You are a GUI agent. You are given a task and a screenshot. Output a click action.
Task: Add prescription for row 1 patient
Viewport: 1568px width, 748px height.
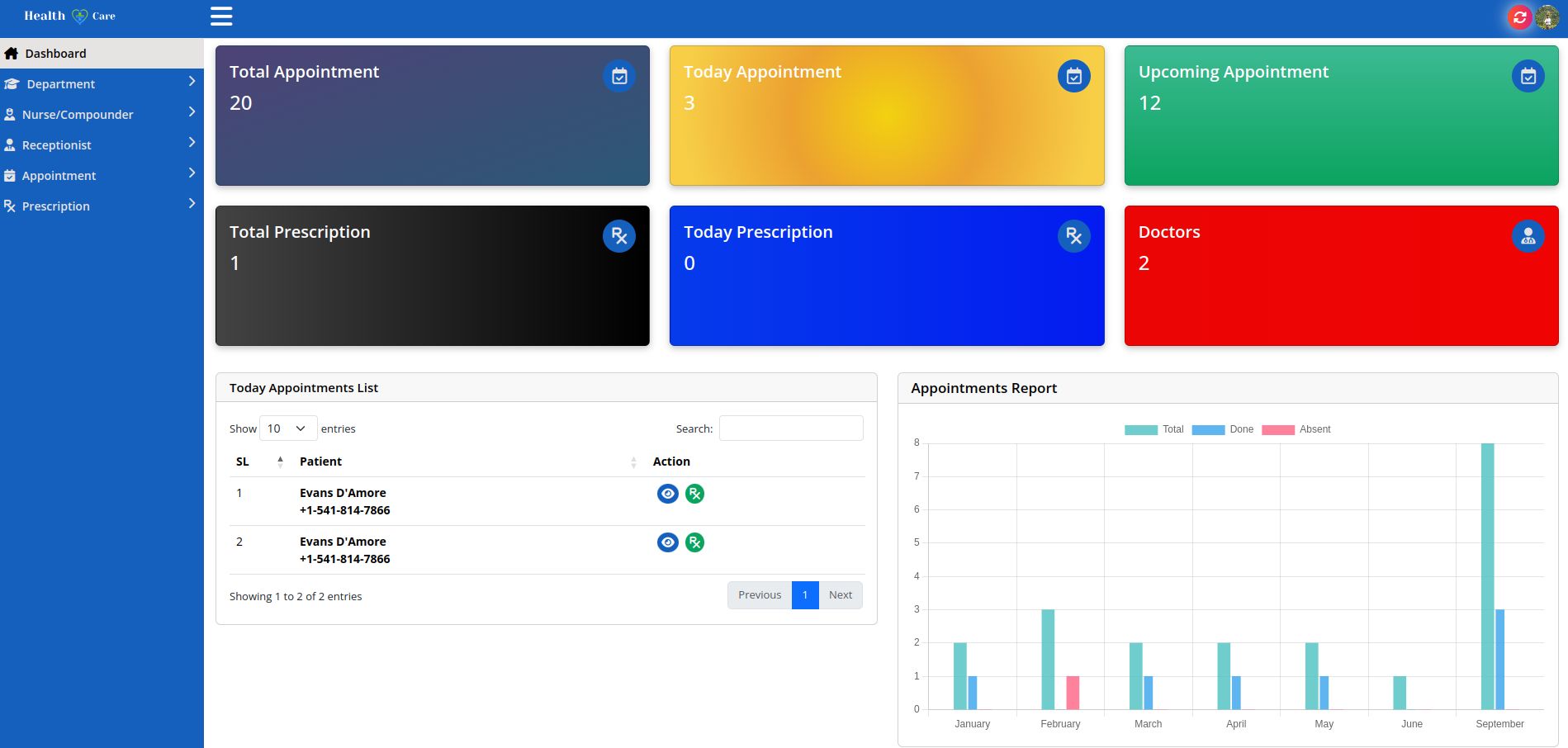[695, 494]
